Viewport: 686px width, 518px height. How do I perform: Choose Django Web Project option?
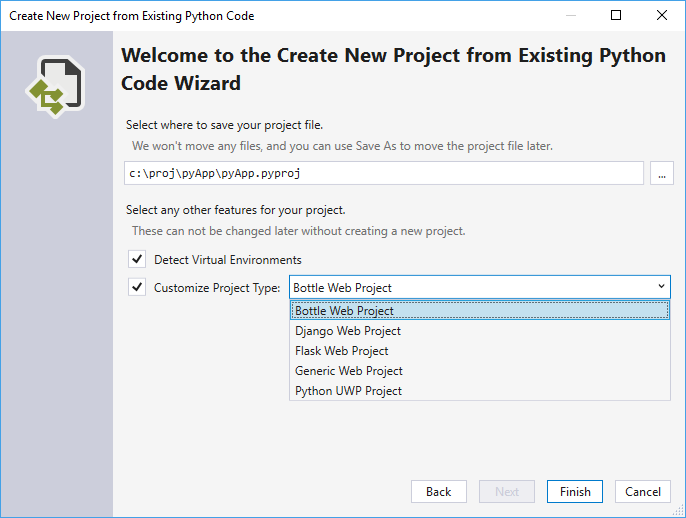pos(480,331)
